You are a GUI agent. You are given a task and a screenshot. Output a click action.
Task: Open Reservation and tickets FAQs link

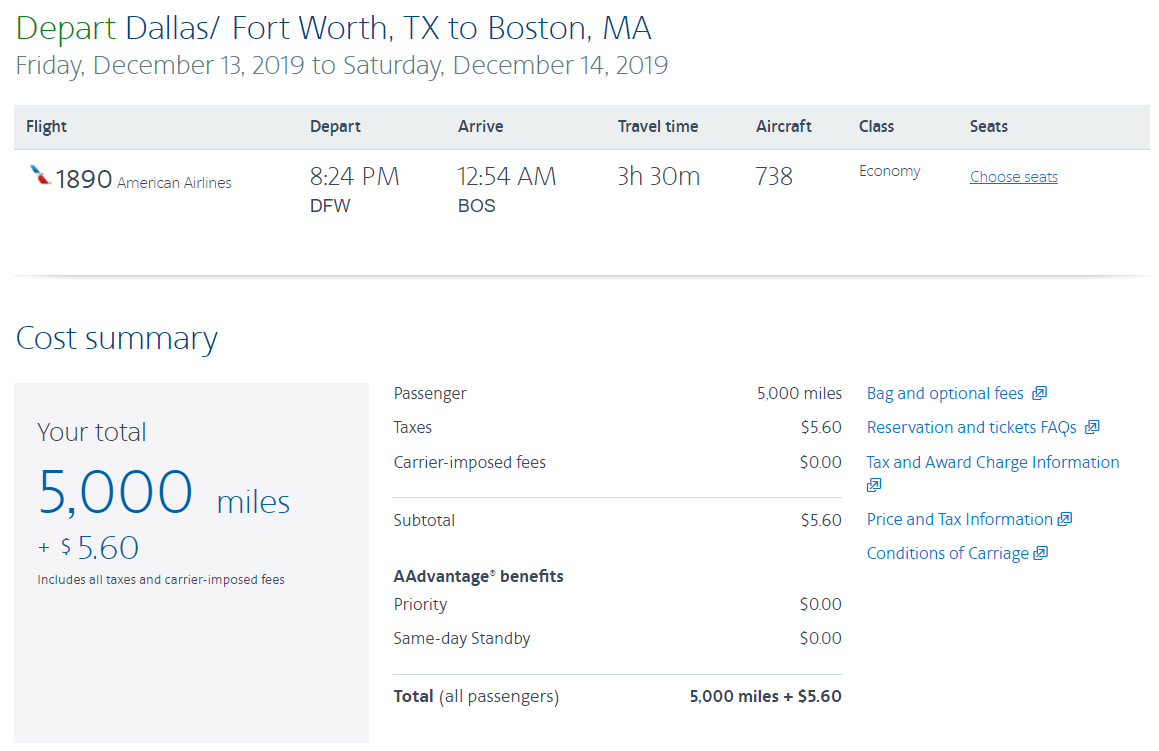tap(971, 427)
